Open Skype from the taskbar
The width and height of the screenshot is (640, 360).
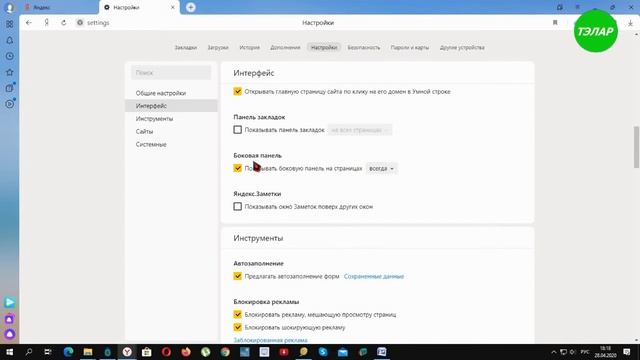click(323, 352)
